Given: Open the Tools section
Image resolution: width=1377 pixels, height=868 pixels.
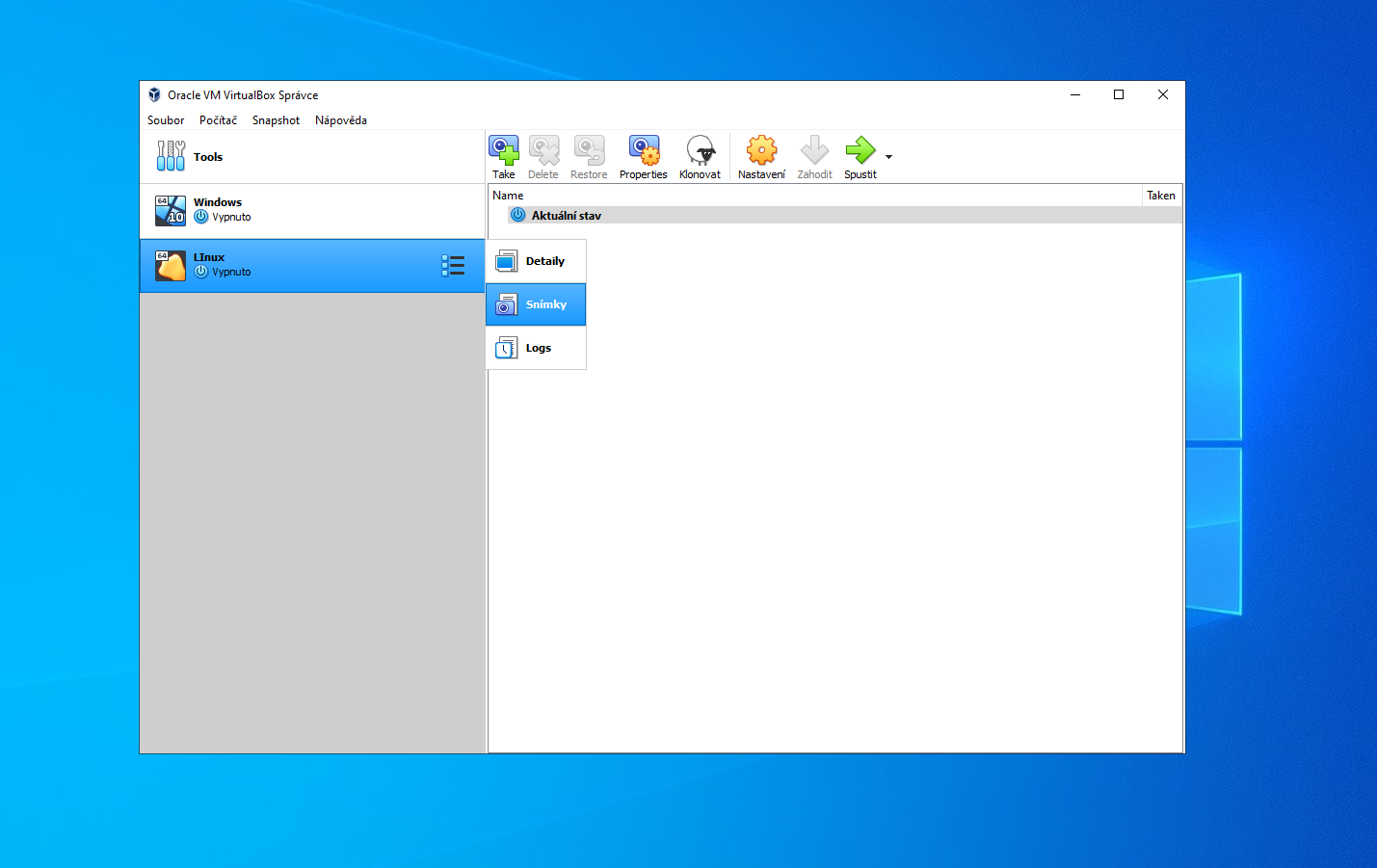Looking at the screenshot, I should (312, 156).
